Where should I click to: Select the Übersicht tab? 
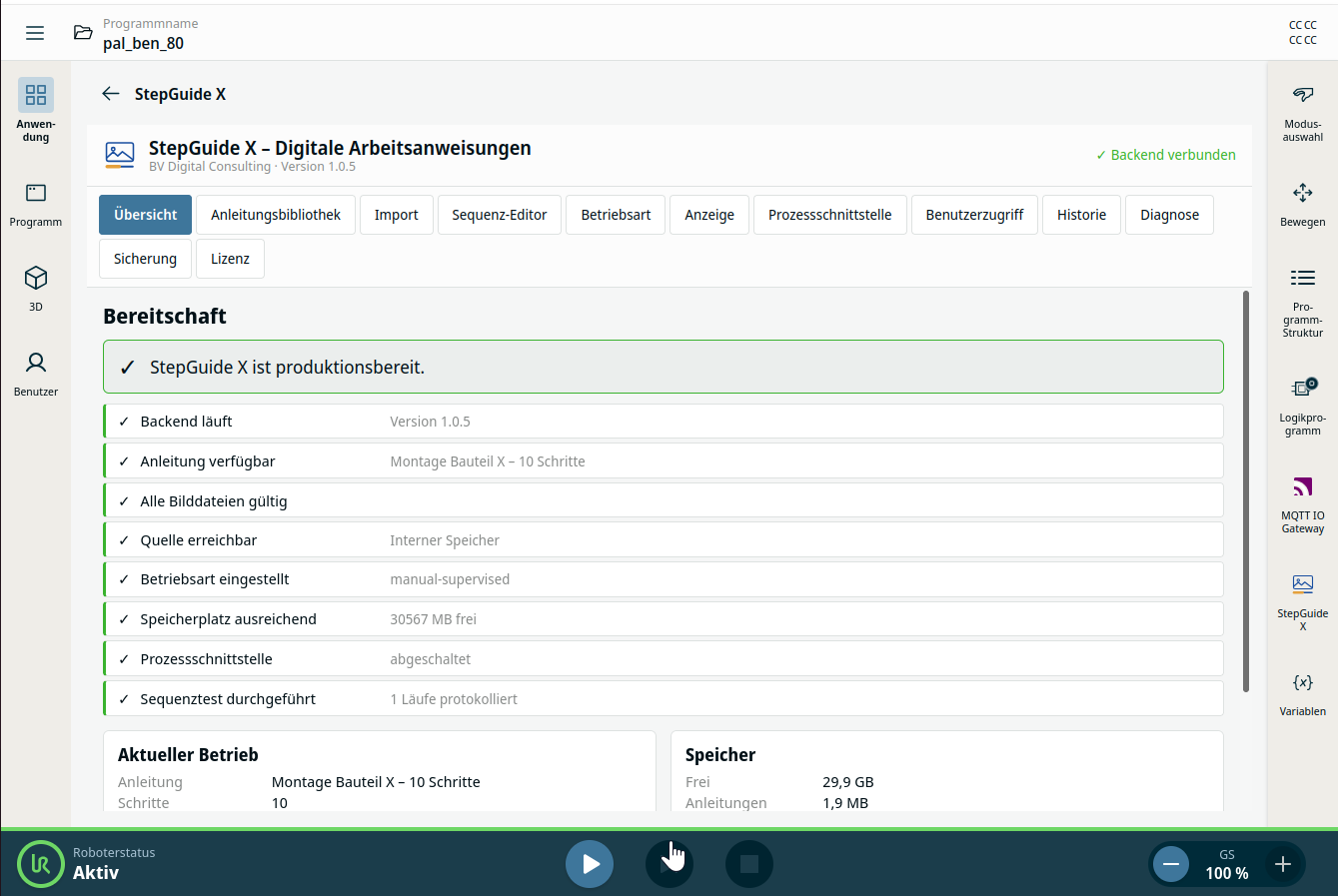point(145,215)
